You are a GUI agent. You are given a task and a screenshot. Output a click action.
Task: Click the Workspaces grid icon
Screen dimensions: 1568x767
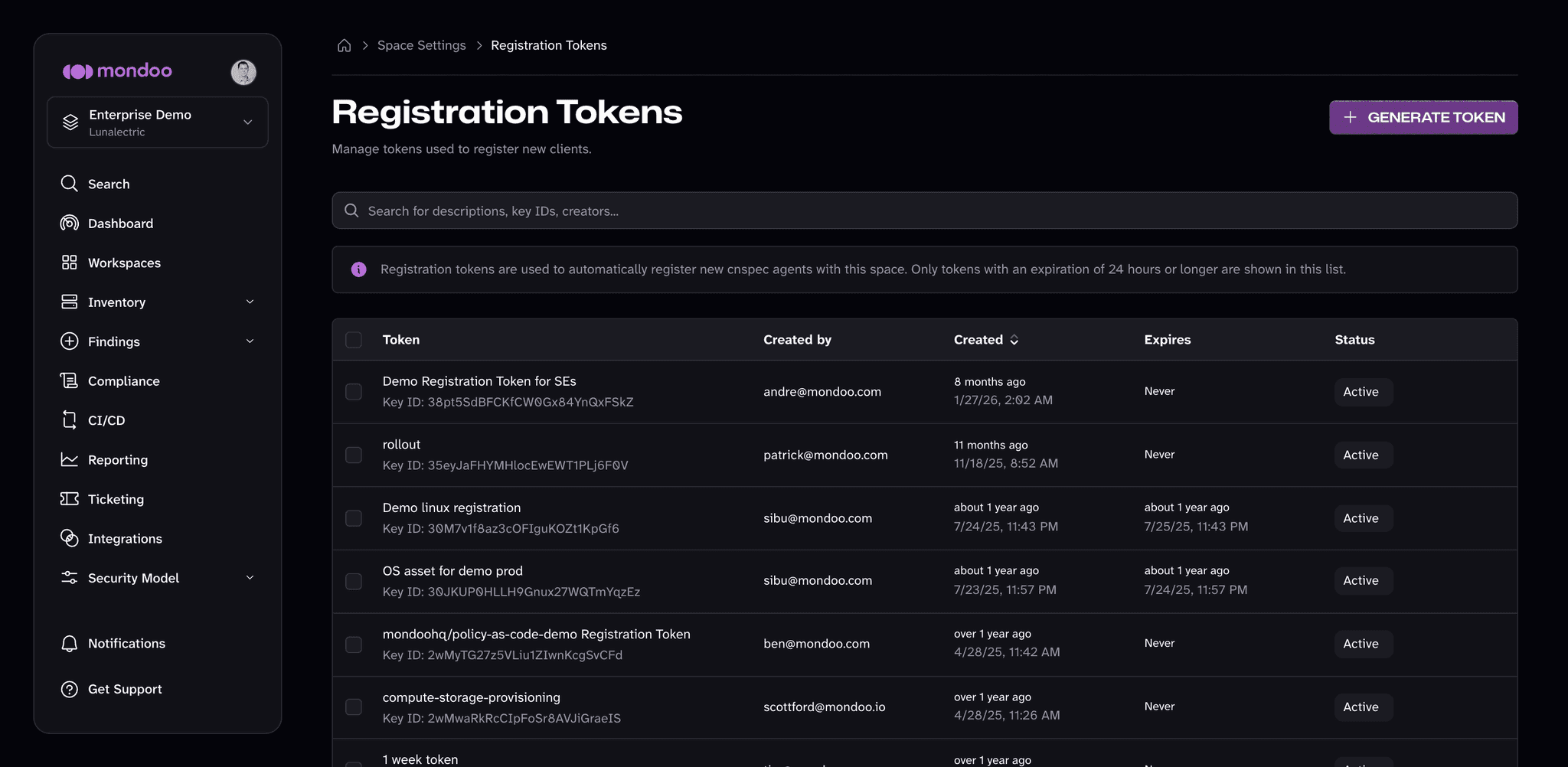tap(69, 263)
